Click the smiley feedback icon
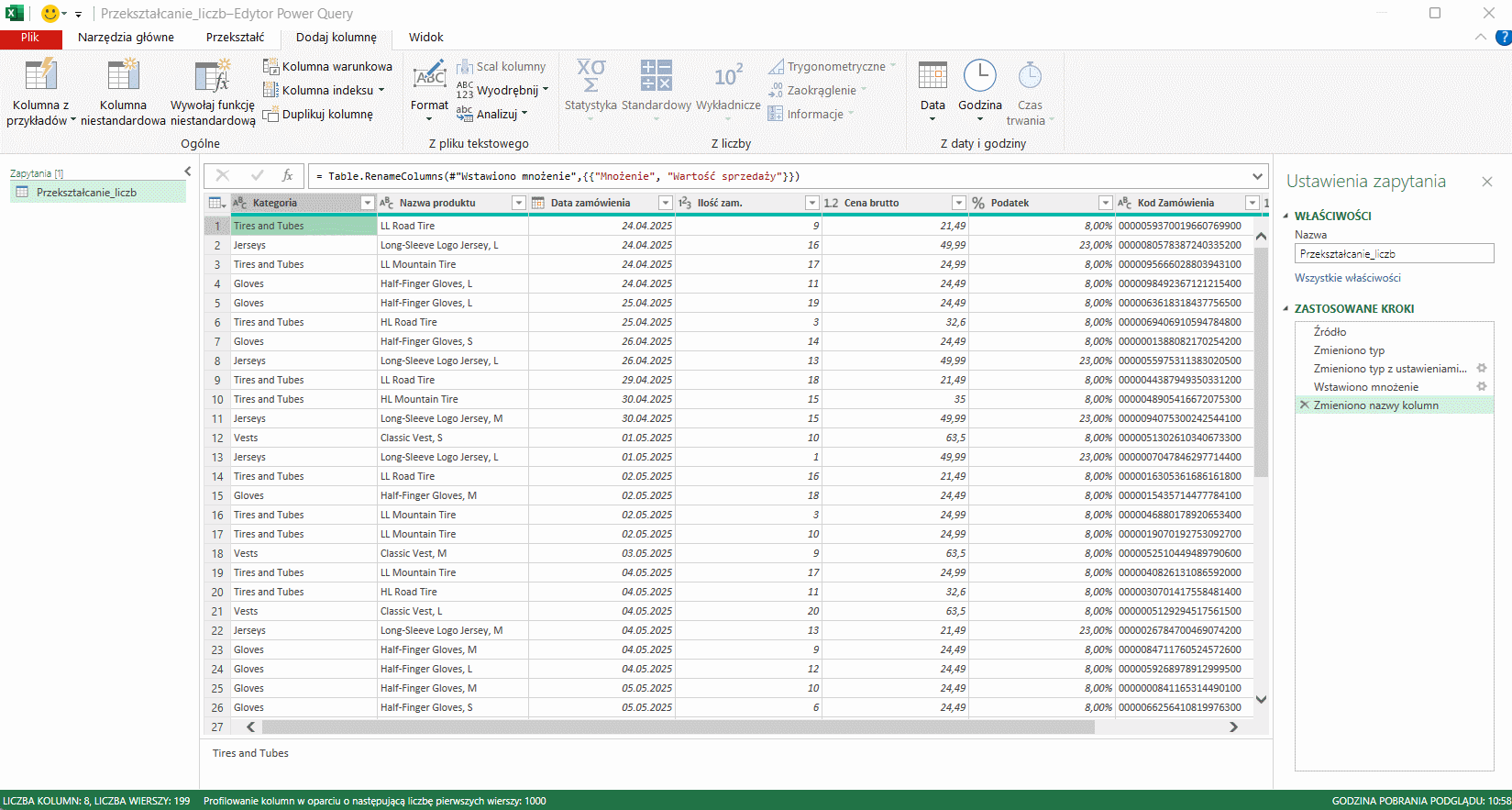This screenshot has width=1512, height=810. 50,14
